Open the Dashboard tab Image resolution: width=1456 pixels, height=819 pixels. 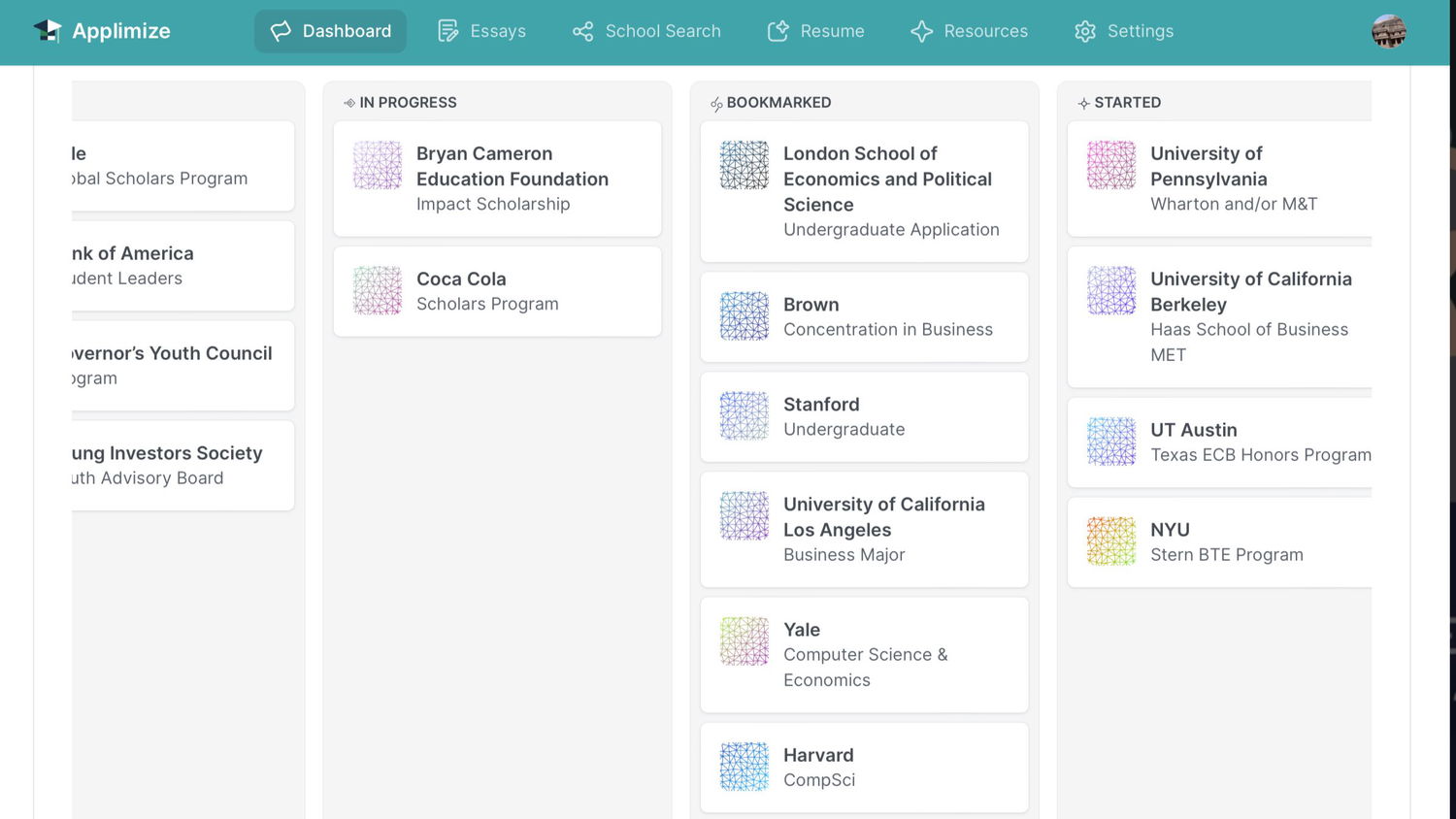pyautogui.click(x=331, y=31)
